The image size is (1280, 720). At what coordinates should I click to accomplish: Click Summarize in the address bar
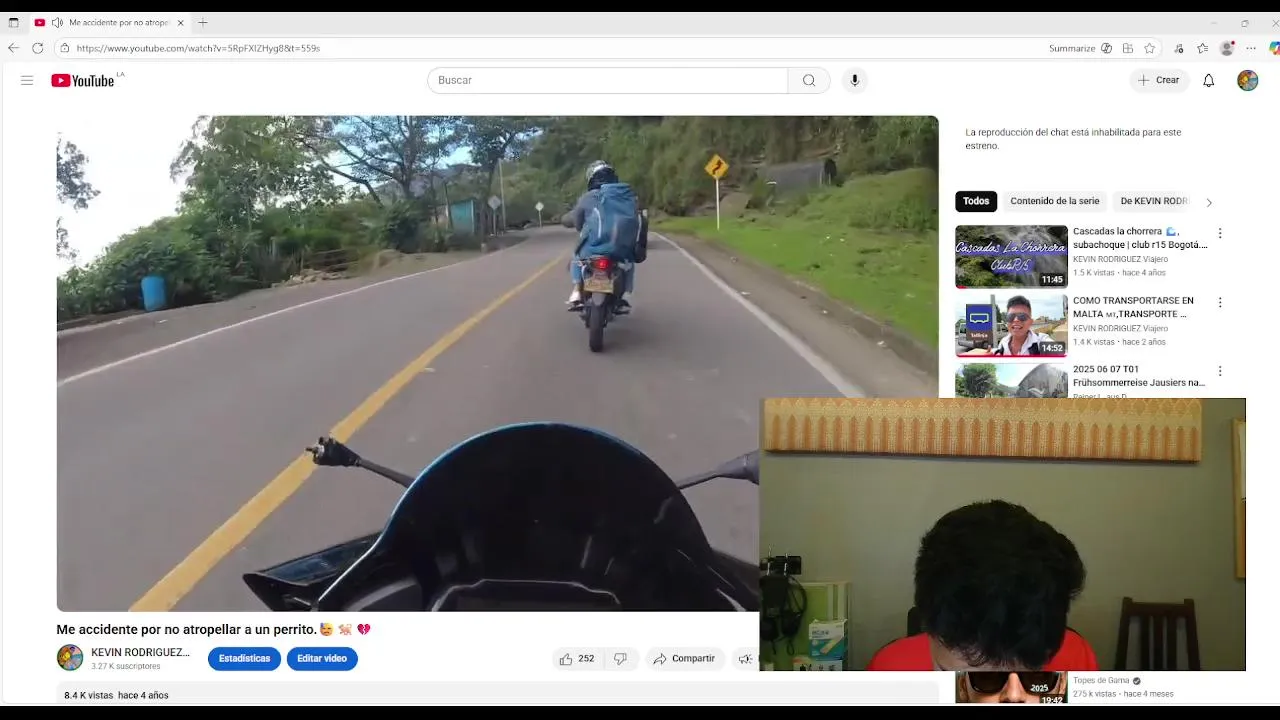tap(1080, 48)
